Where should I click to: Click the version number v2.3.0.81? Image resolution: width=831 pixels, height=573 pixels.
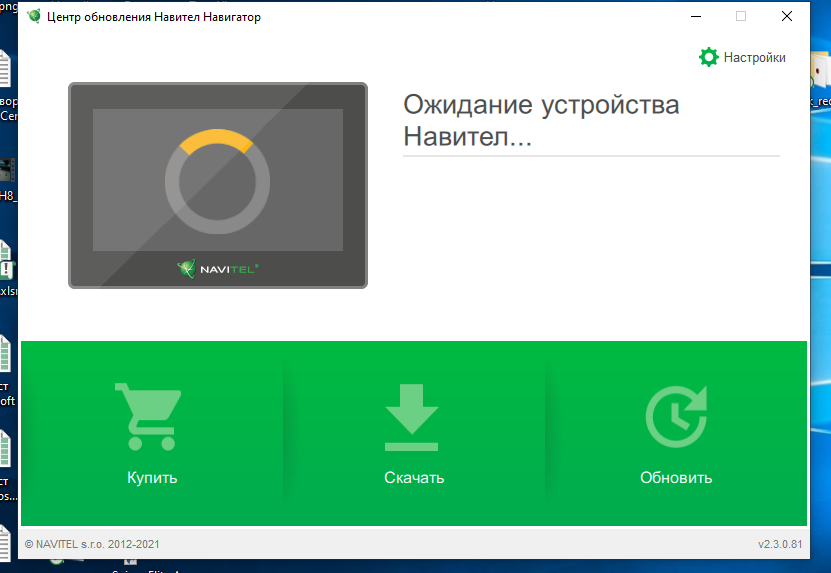click(x=780, y=544)
